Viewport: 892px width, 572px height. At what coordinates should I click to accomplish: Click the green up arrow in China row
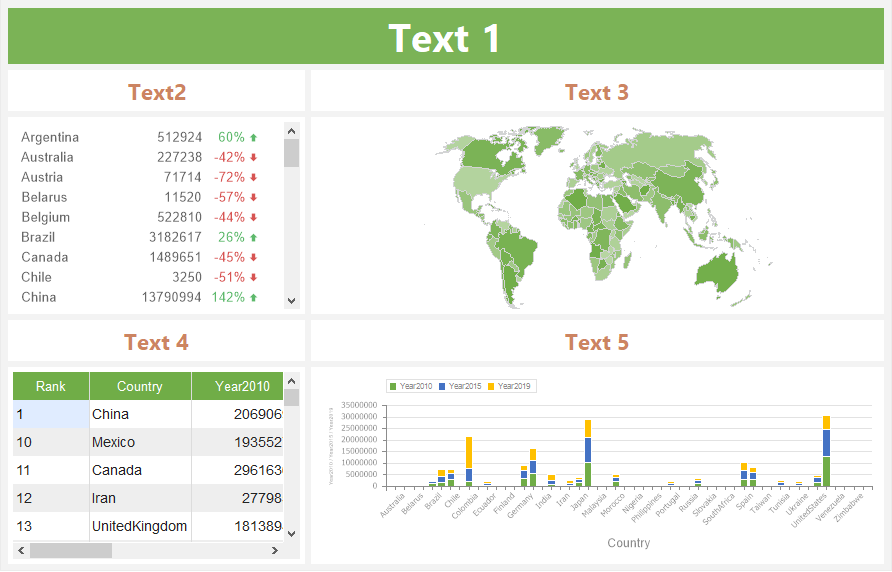coord(253,298)
